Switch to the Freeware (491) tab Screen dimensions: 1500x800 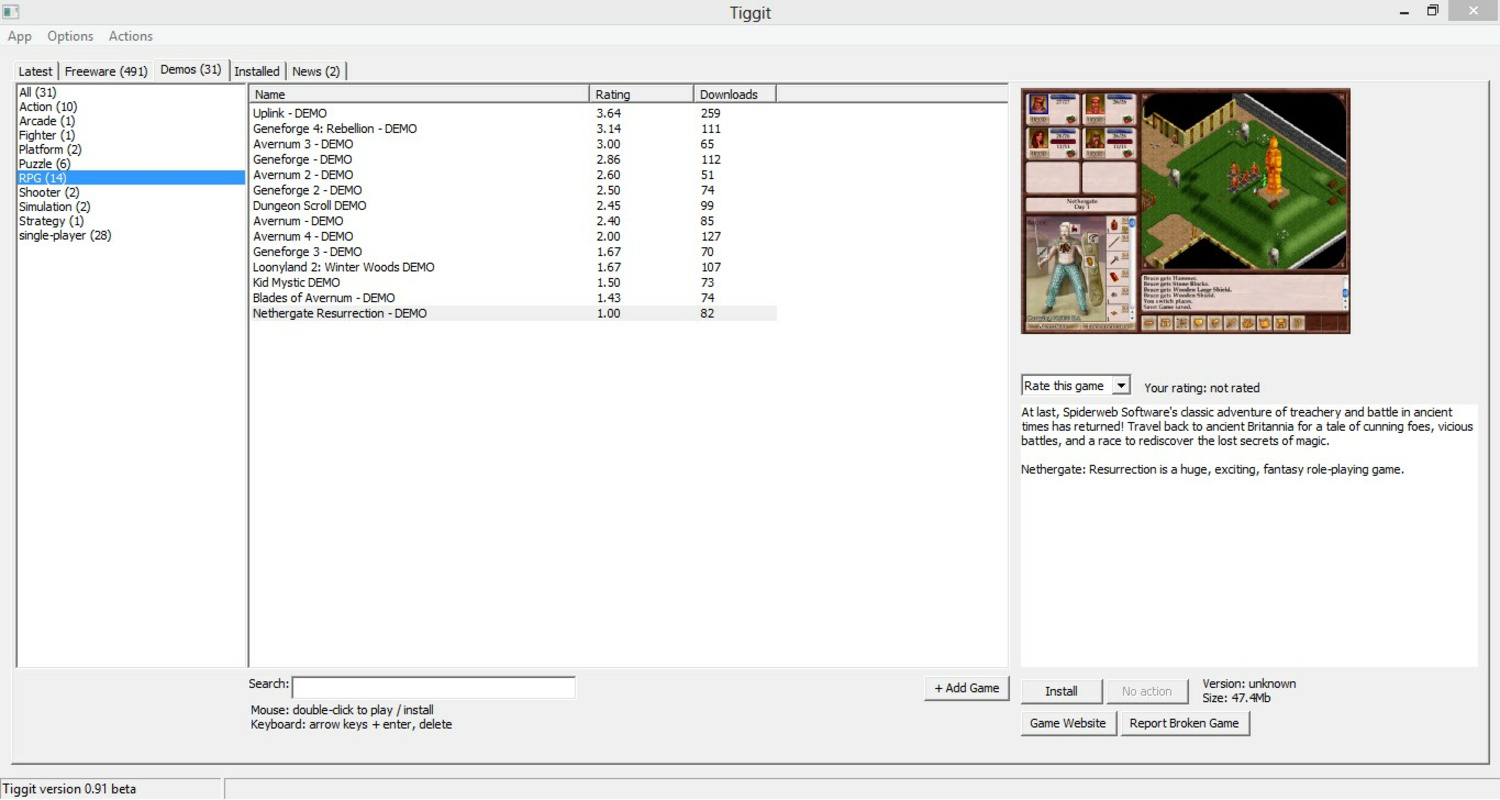point(106,71)
